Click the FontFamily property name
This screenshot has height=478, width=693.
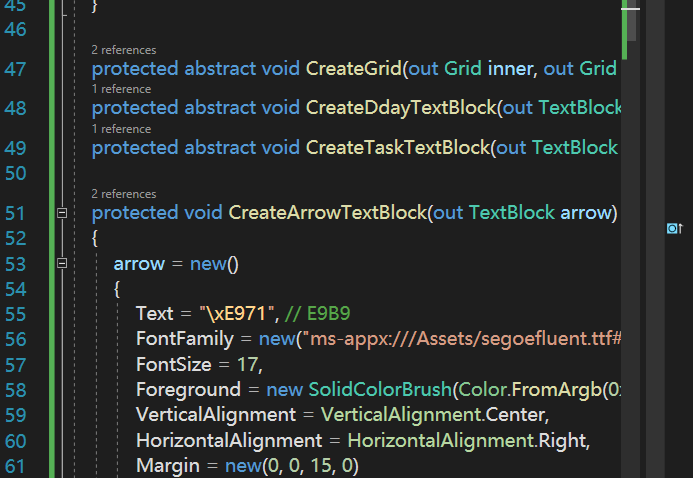pos(185,339)
